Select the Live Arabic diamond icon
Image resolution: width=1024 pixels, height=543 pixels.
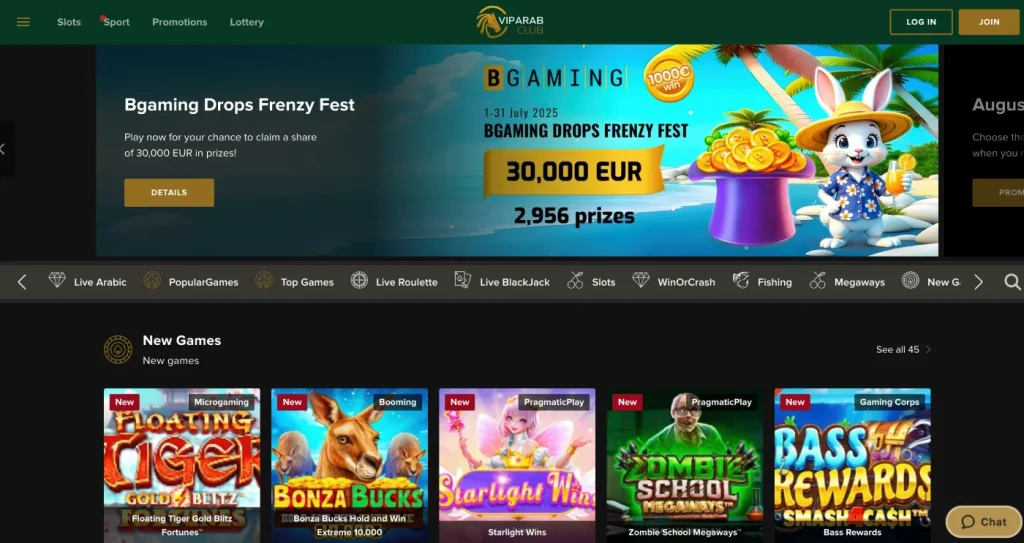pos(57,280)
